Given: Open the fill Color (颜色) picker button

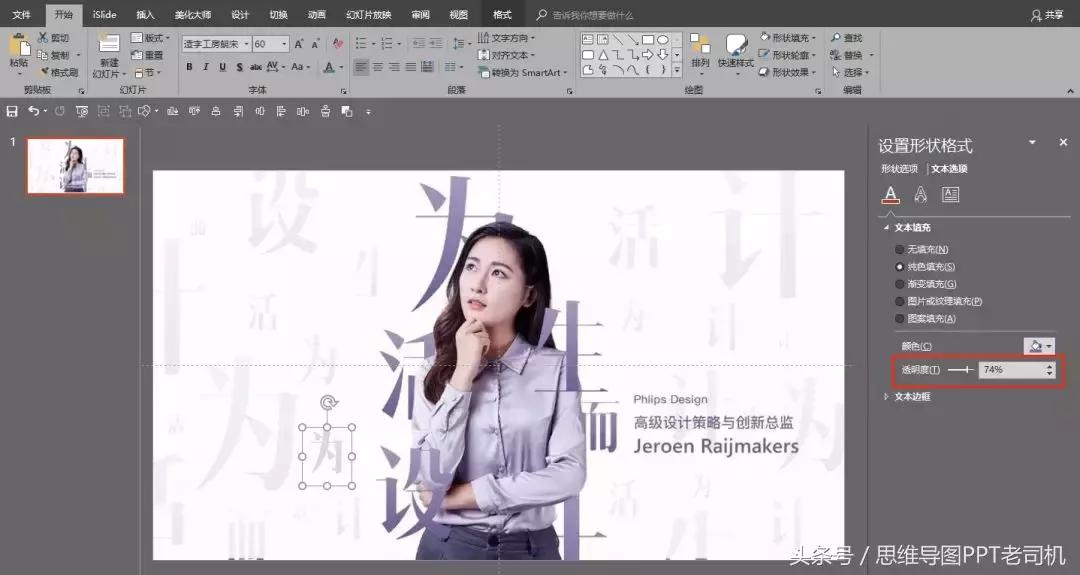Looking at the screenshot, I should (1039, 346).
